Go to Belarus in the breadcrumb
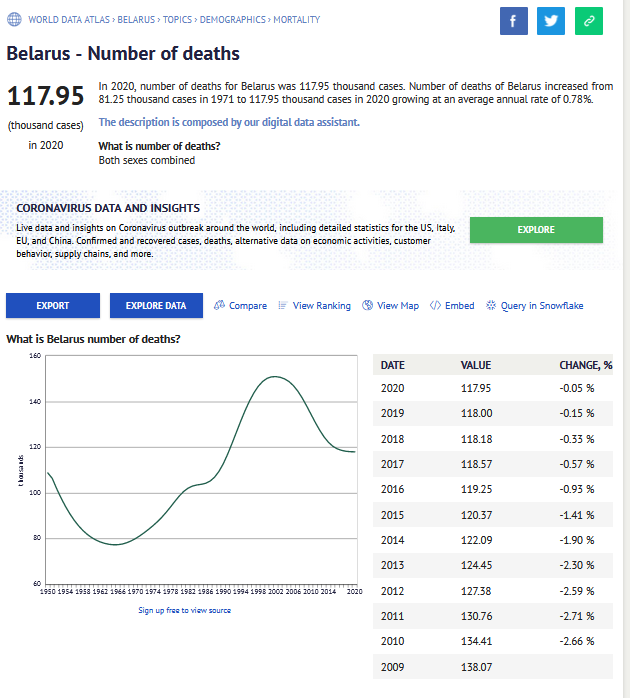 click(x=136, y=19)
